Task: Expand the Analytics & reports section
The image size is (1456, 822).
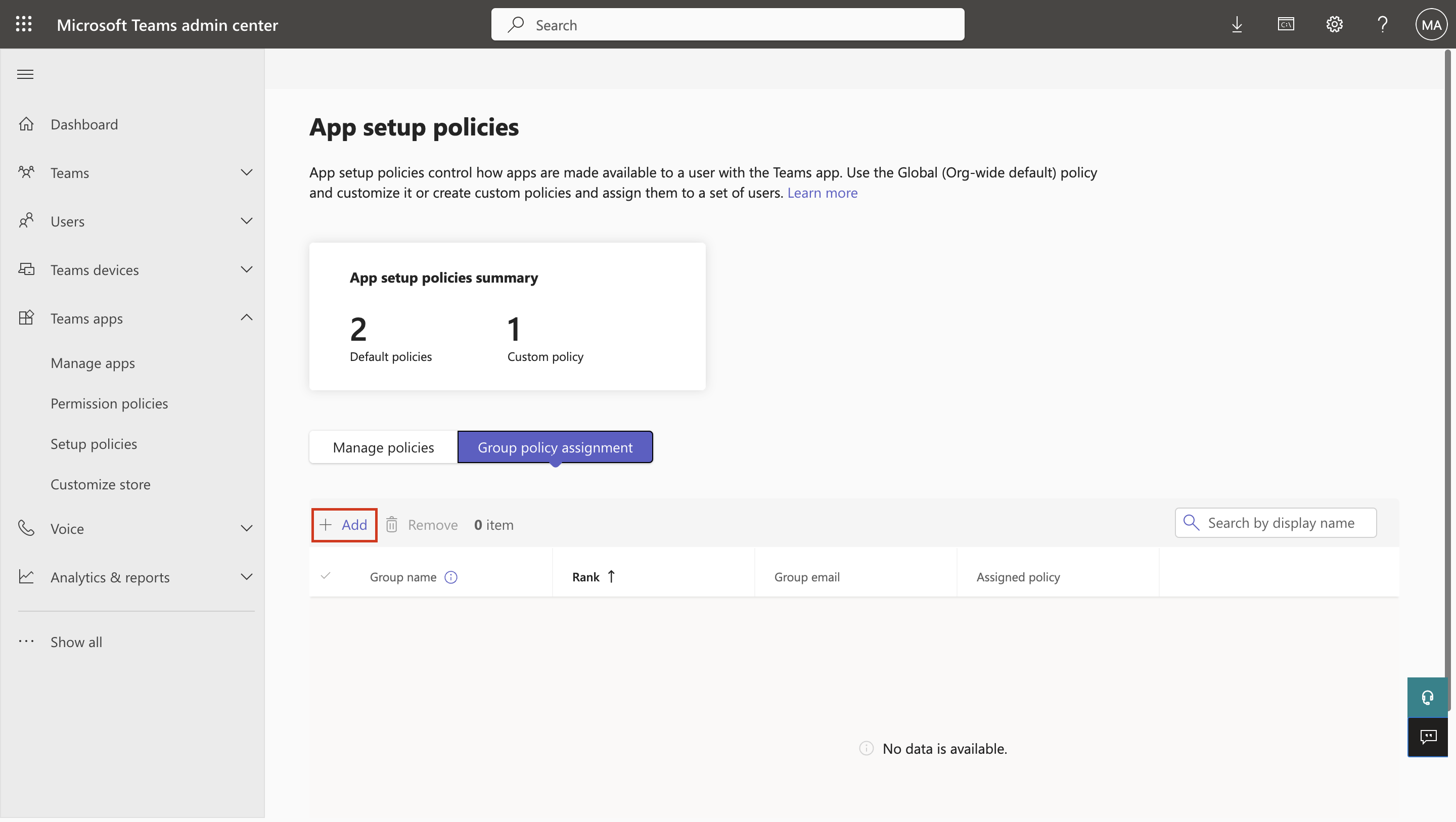Action: (x=246, y=577)
